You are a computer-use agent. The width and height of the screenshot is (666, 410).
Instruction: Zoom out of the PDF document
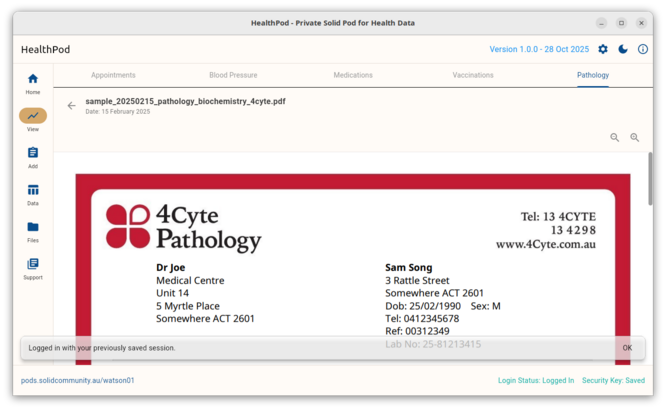click(x=615, y=137)
